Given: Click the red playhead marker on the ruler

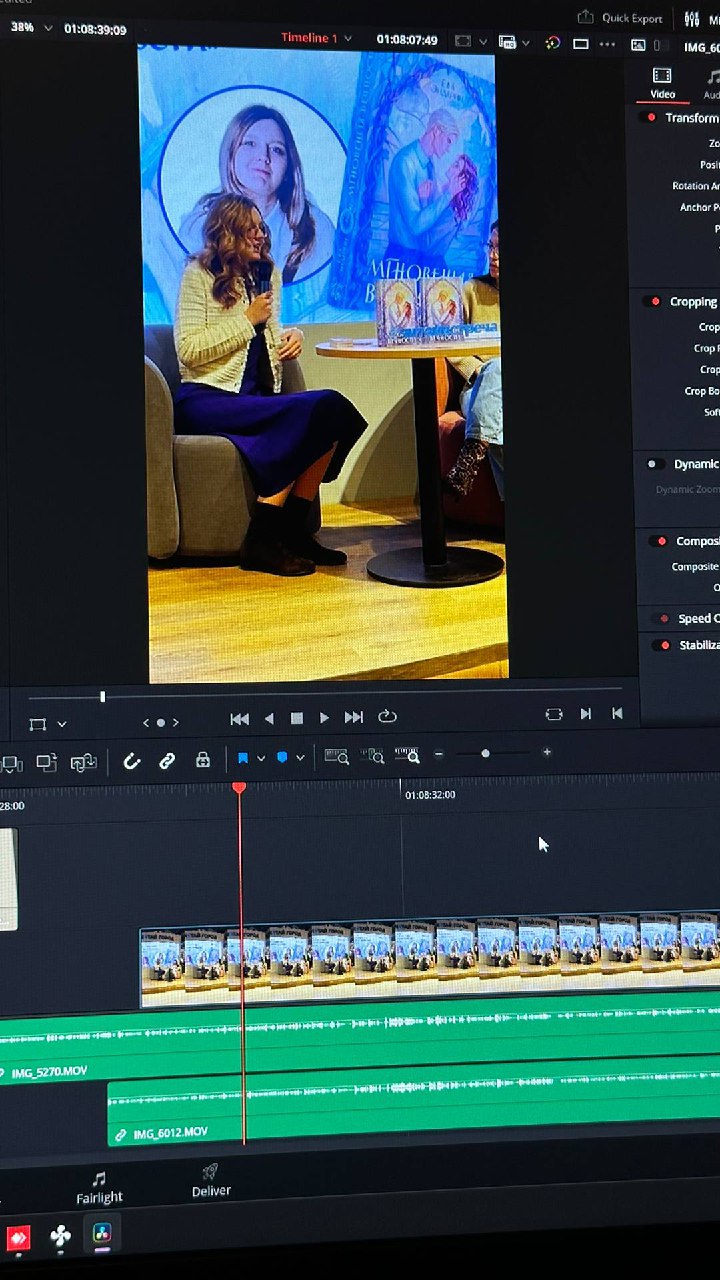Looking at the screenshot, I should [239, 788].
